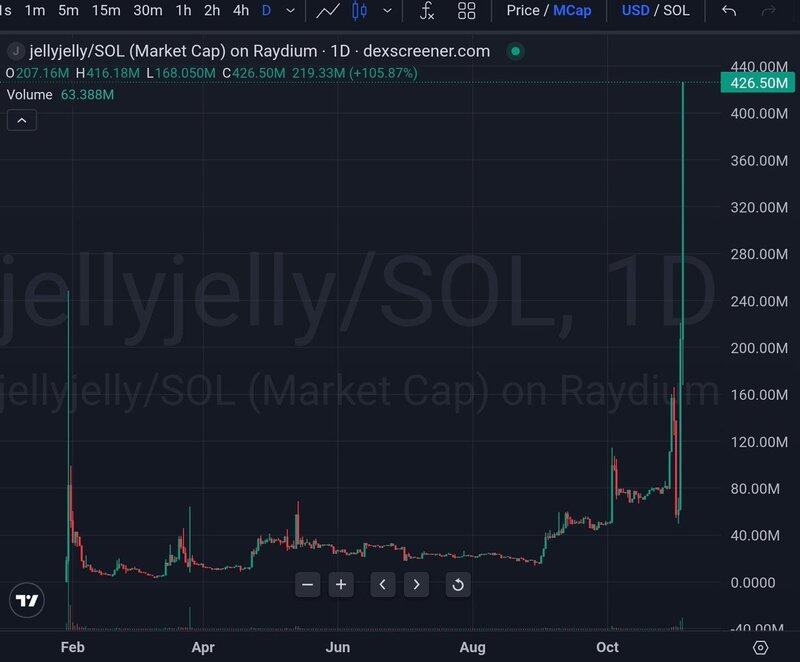Select the 1h timeframe

183,11
